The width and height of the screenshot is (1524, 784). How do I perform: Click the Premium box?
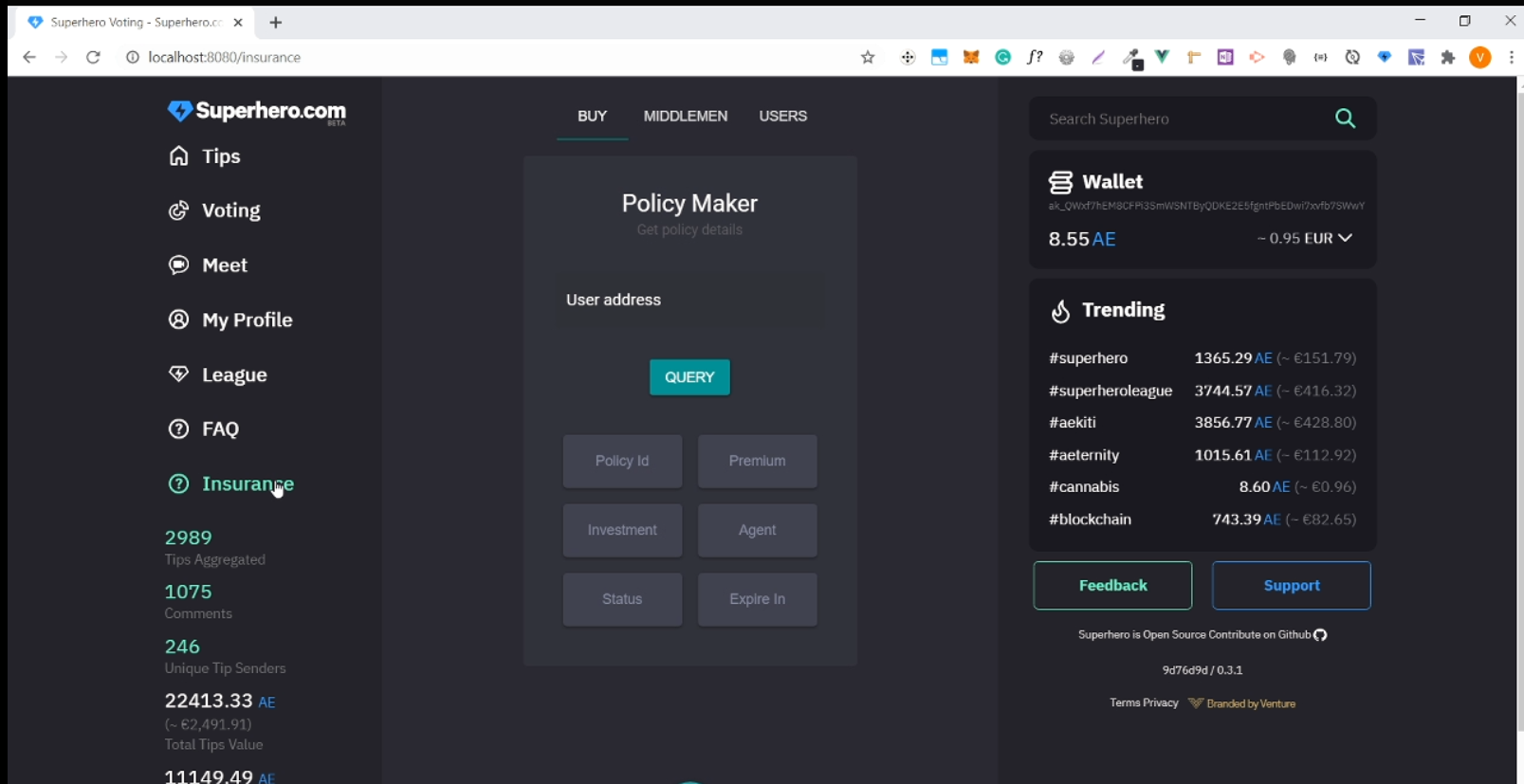(x=758, y=462)
